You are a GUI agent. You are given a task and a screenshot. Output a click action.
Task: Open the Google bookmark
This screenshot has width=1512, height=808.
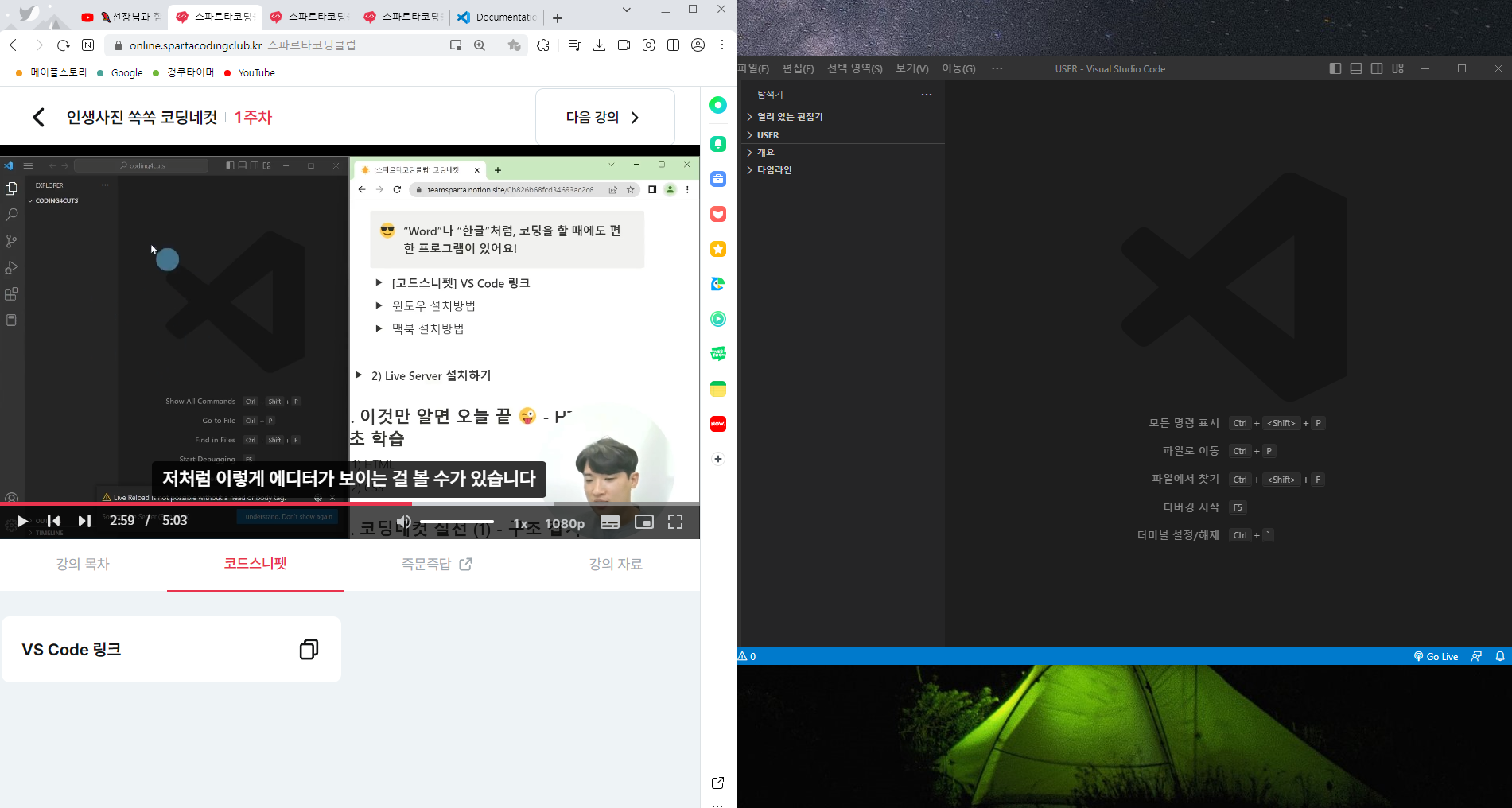[x=120, y=72]
